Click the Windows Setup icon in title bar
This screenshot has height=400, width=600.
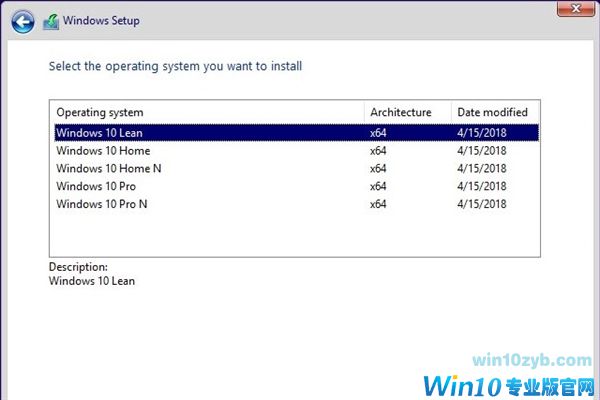coord(51,22)
